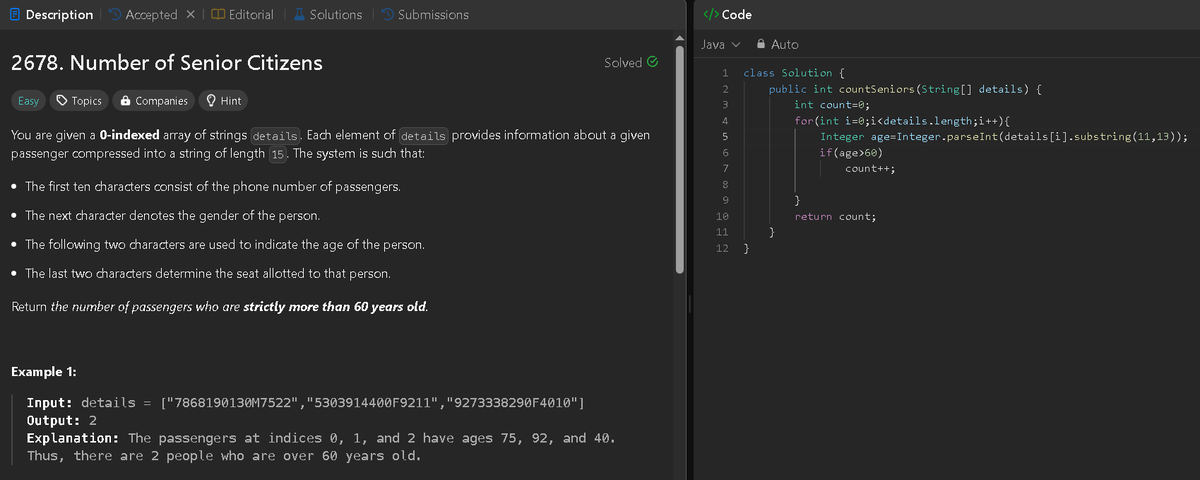Image resolution: width=1200 pixels, height=480 pixels.
Task: Click the for loop code line
Action: click(901, 121)
